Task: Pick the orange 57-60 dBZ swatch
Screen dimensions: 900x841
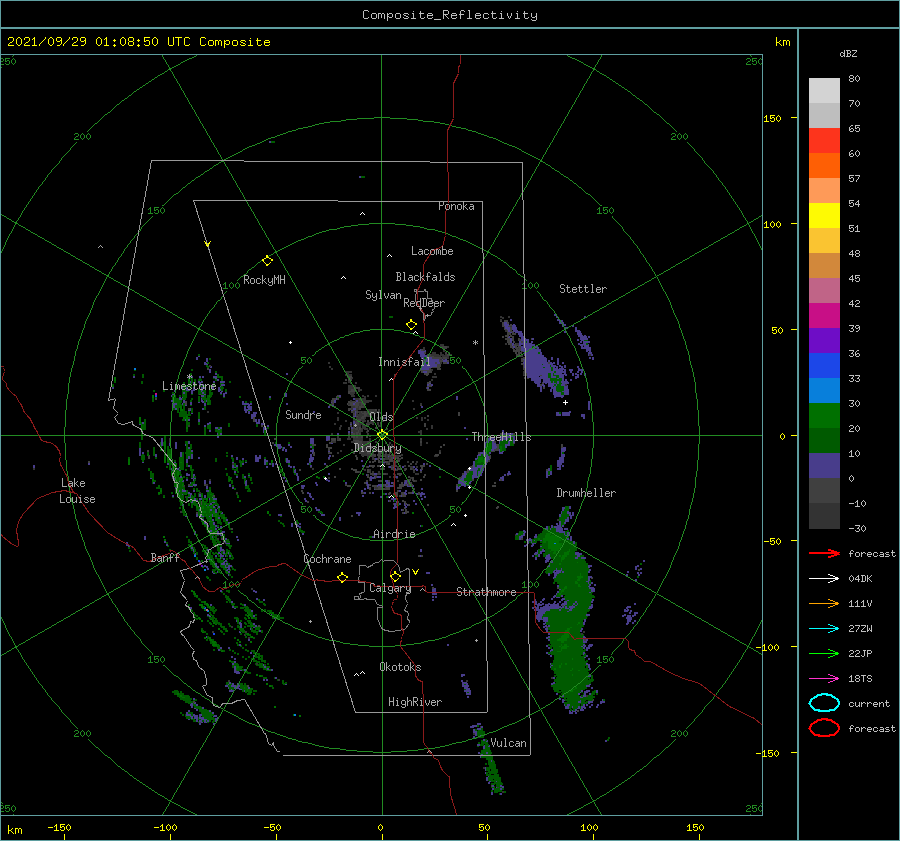Action: pyautogui.click(x=824, y=166)
